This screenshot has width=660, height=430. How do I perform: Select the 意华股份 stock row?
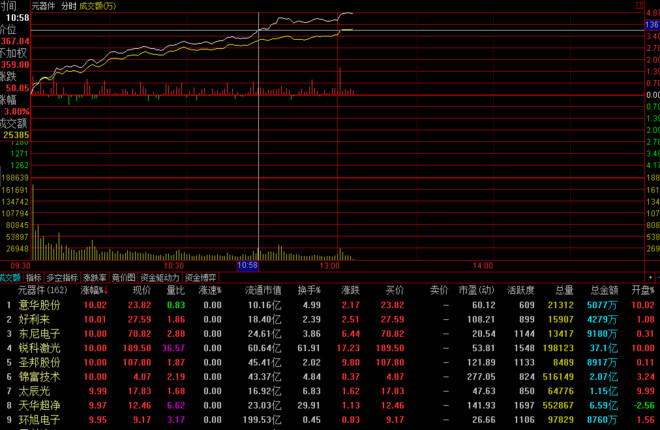click(39, 304)
